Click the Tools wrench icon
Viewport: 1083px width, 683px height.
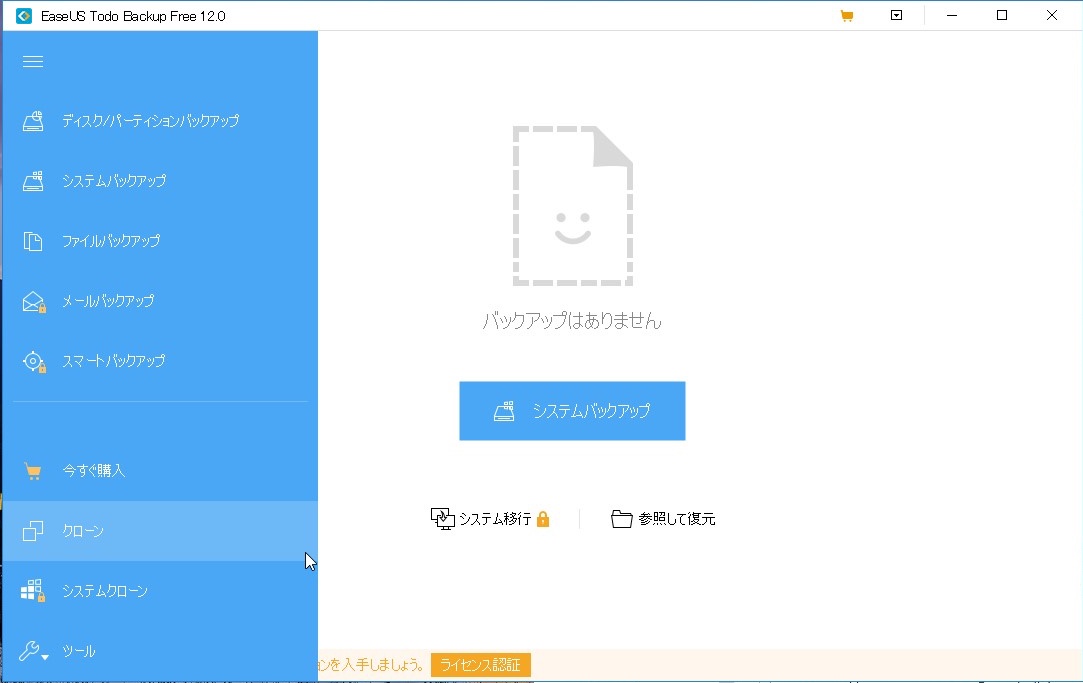tap(29, 651)
